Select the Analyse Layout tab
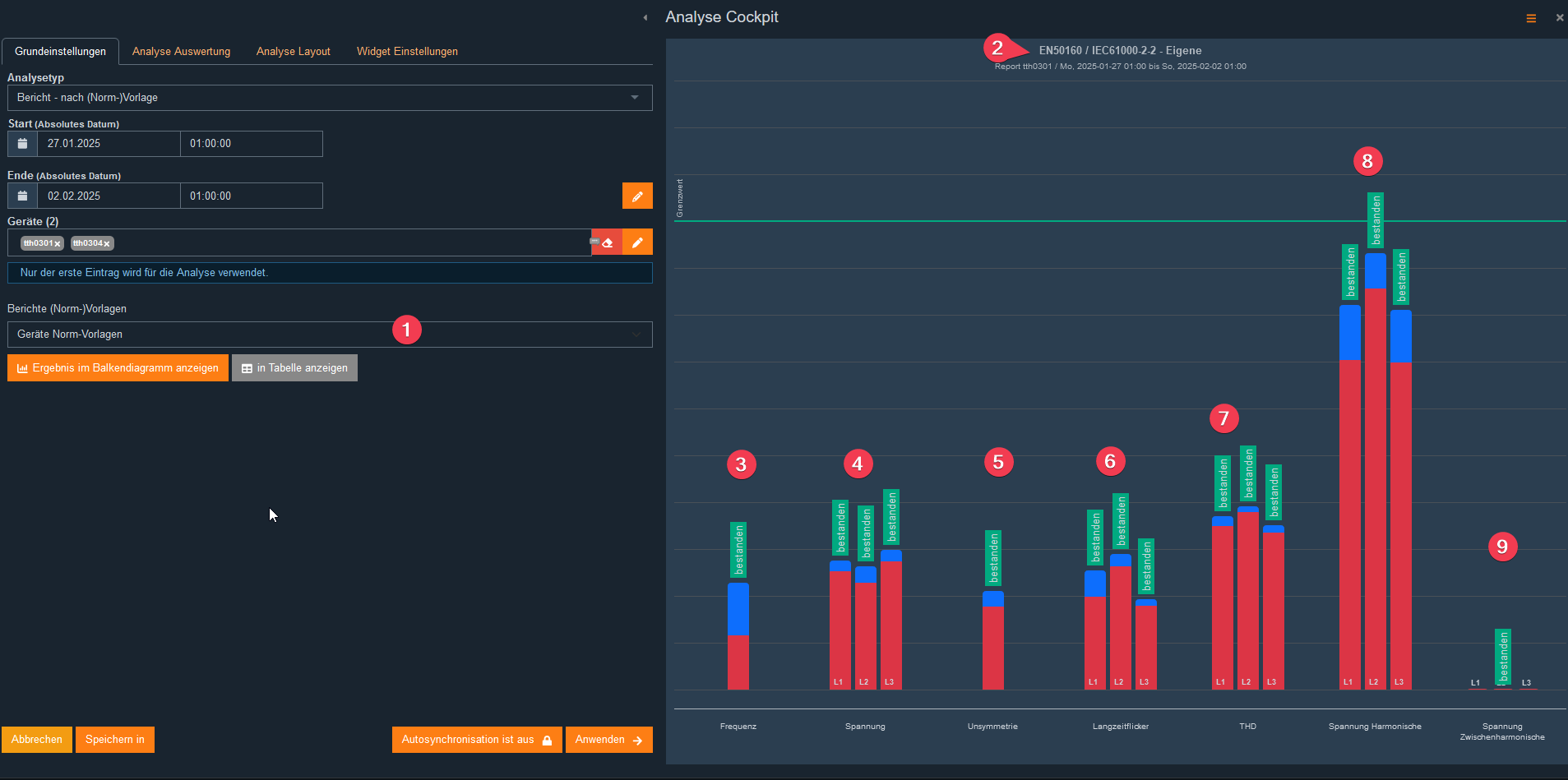The width and height of the screenshot is (1568, 780). point(293,51)
